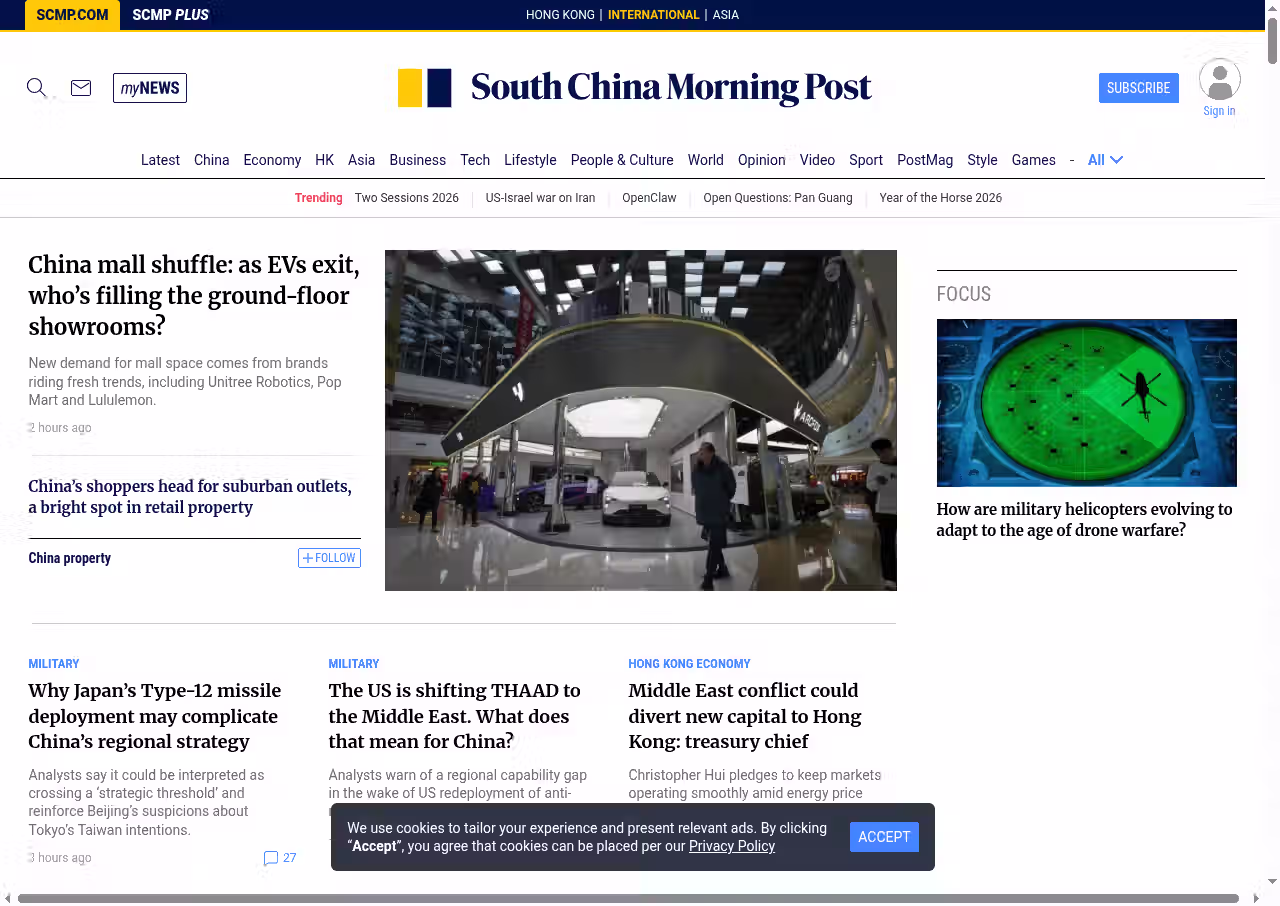The image size is (1280, 906).
Task: Click the user profile avatar icon
Action: pos(1219,80)
